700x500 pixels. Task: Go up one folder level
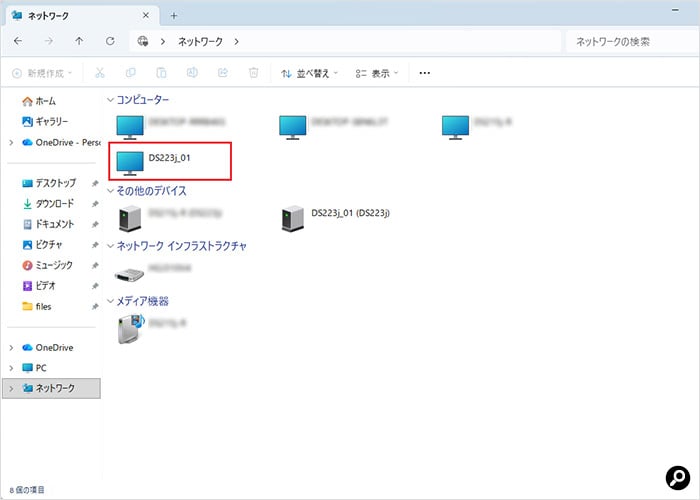coord(79,41)
